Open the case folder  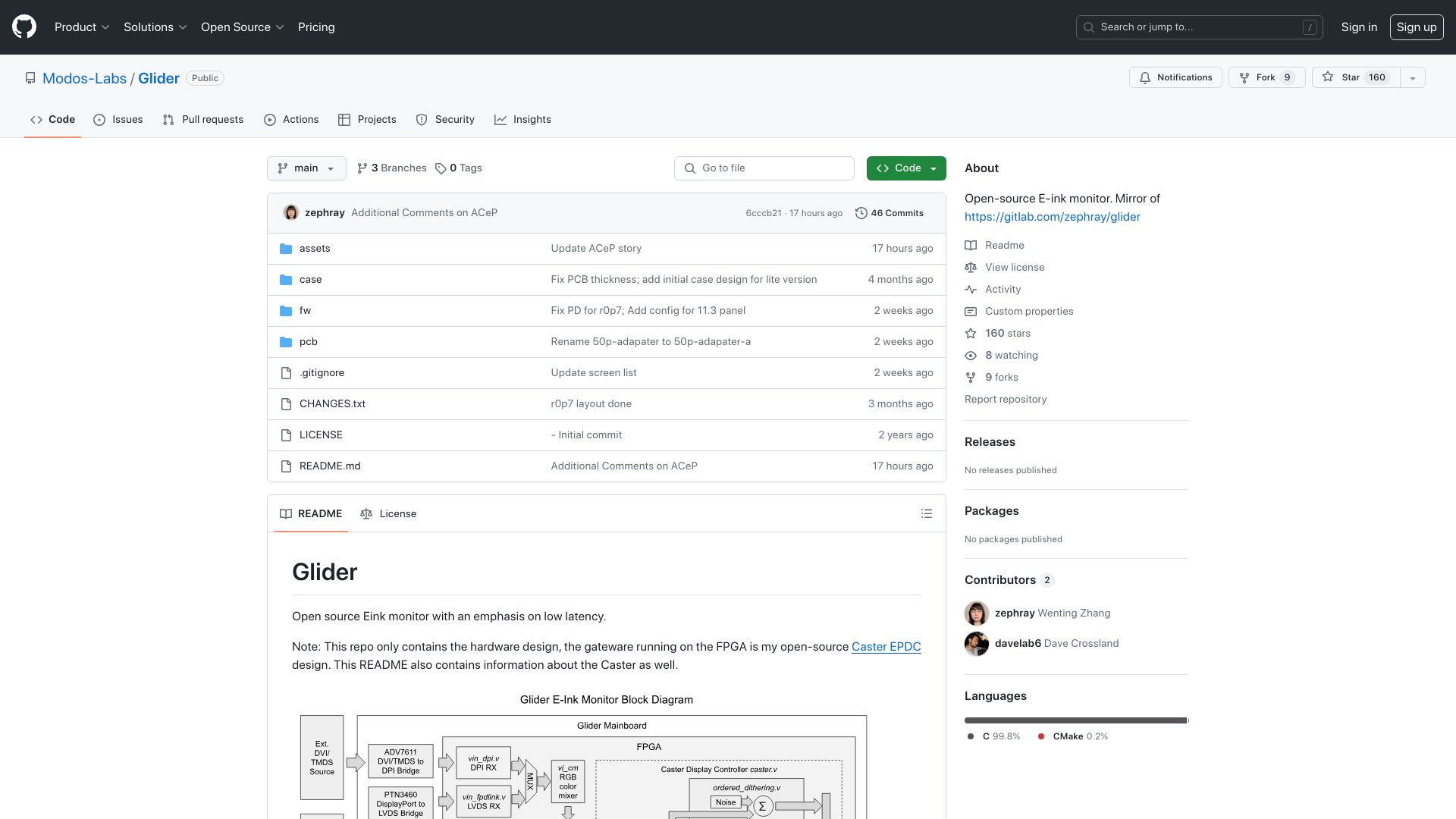pyautogui.click(x=310, y=280)
